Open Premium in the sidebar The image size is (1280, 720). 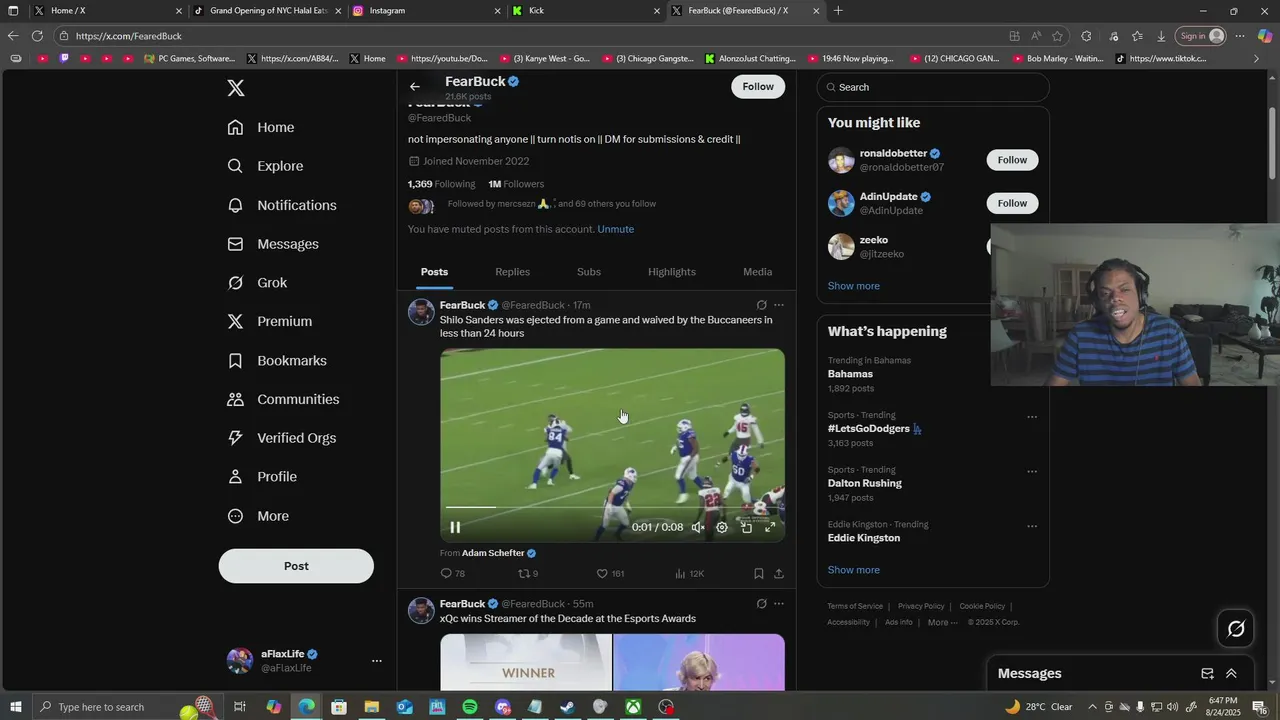[x=270, y=321]
